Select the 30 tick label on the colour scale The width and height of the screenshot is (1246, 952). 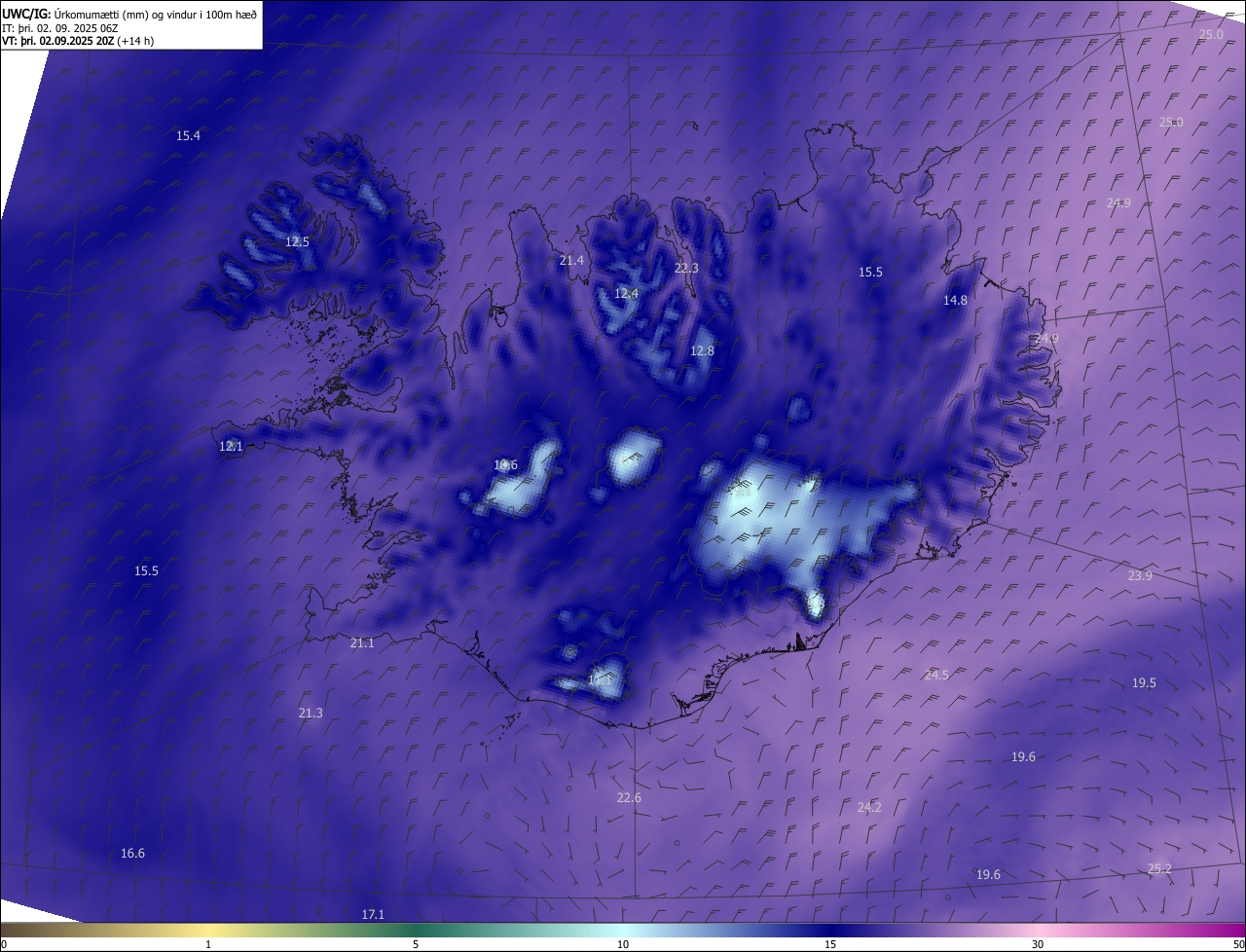coord(1038,944)
